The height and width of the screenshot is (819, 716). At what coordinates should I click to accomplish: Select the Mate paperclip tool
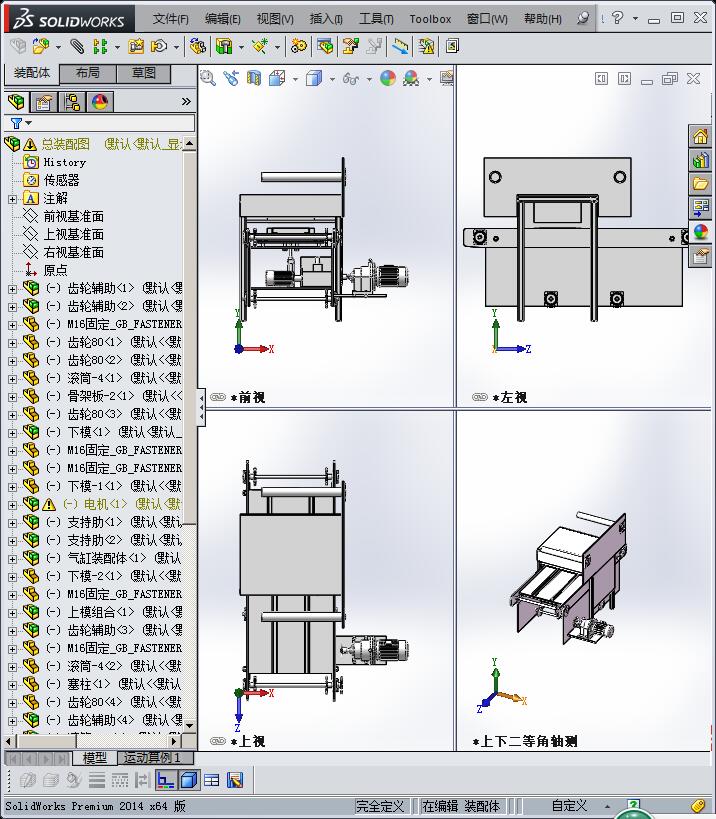(77, 46)
